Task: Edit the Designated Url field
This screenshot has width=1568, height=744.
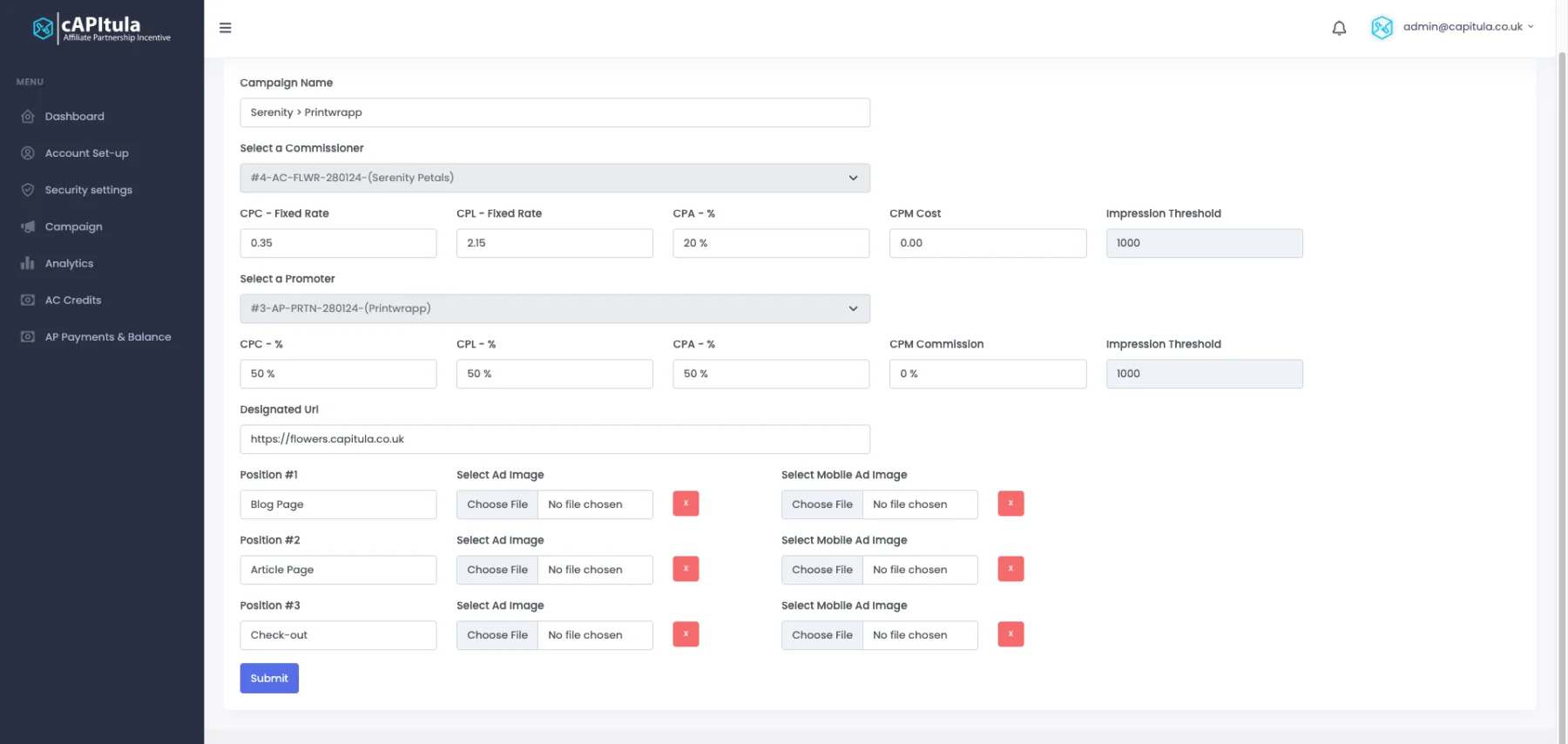Action: pos(555,439)
